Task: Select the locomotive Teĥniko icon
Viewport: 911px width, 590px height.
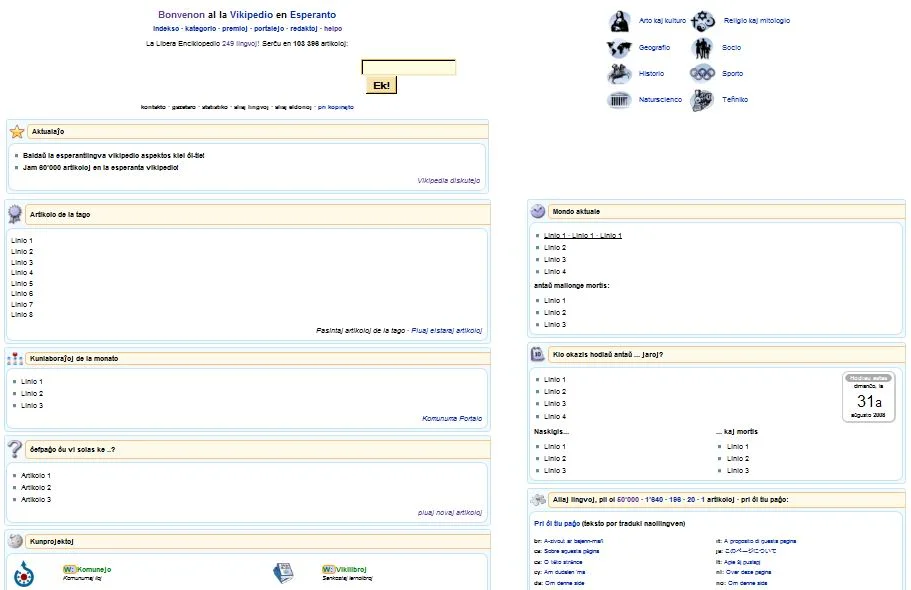Action: [703, 100]
